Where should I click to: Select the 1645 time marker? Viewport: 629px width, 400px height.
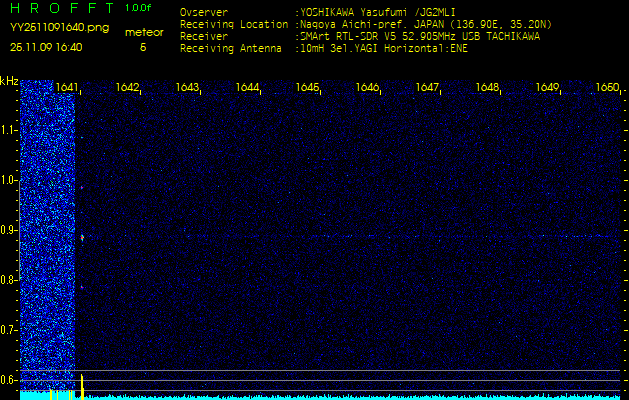[307, 88]
